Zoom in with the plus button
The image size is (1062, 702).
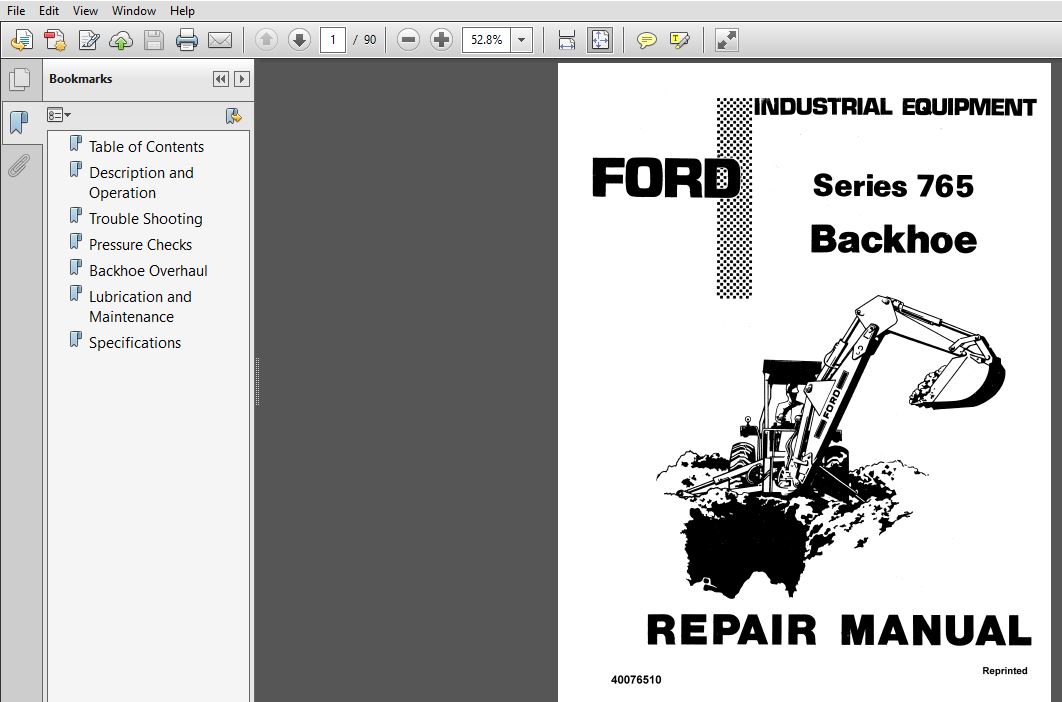click(441, 40)
